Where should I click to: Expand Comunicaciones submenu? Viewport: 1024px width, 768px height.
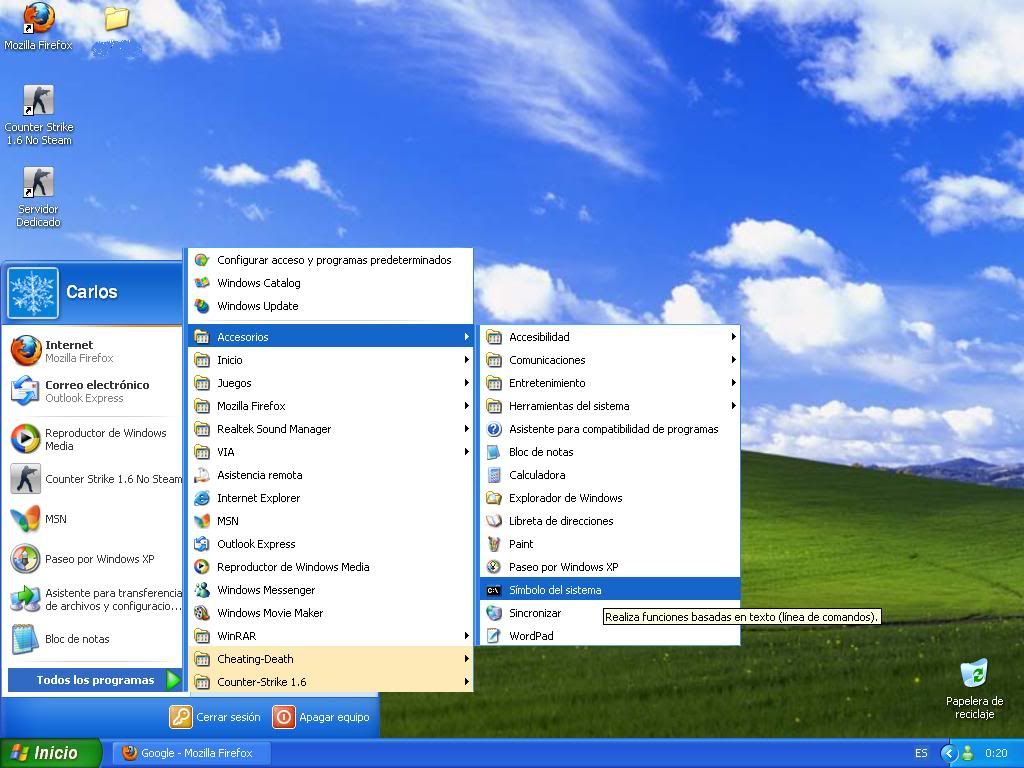[x=610, y=360]
